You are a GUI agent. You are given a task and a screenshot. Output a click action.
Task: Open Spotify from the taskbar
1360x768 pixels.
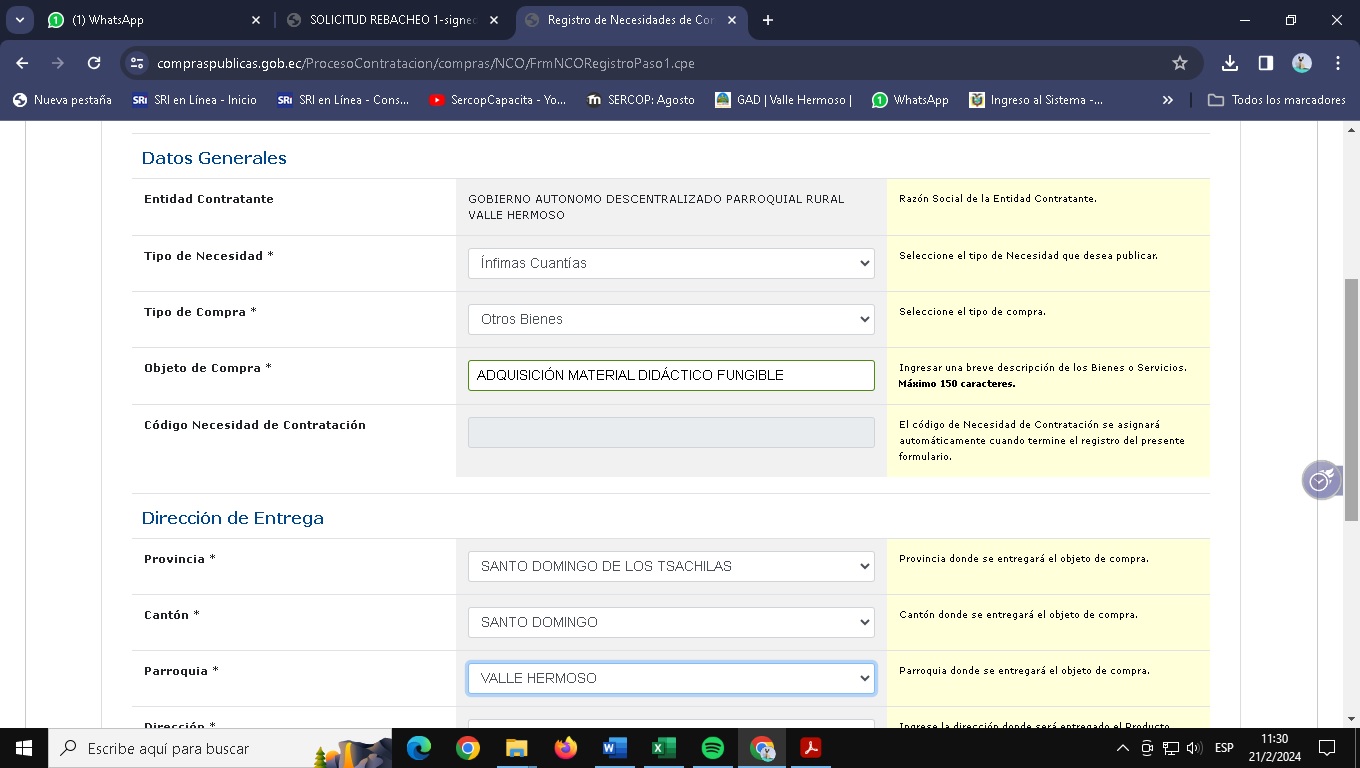713,748
